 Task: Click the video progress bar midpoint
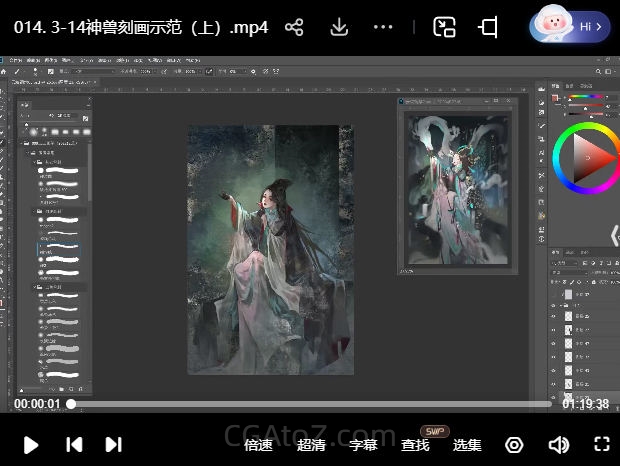click(310, 404)
